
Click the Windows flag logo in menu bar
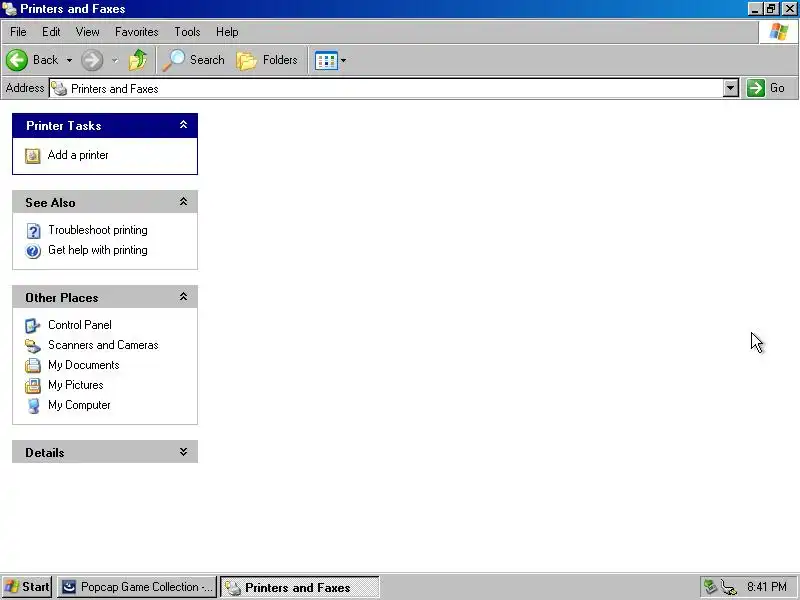point(779,32)
